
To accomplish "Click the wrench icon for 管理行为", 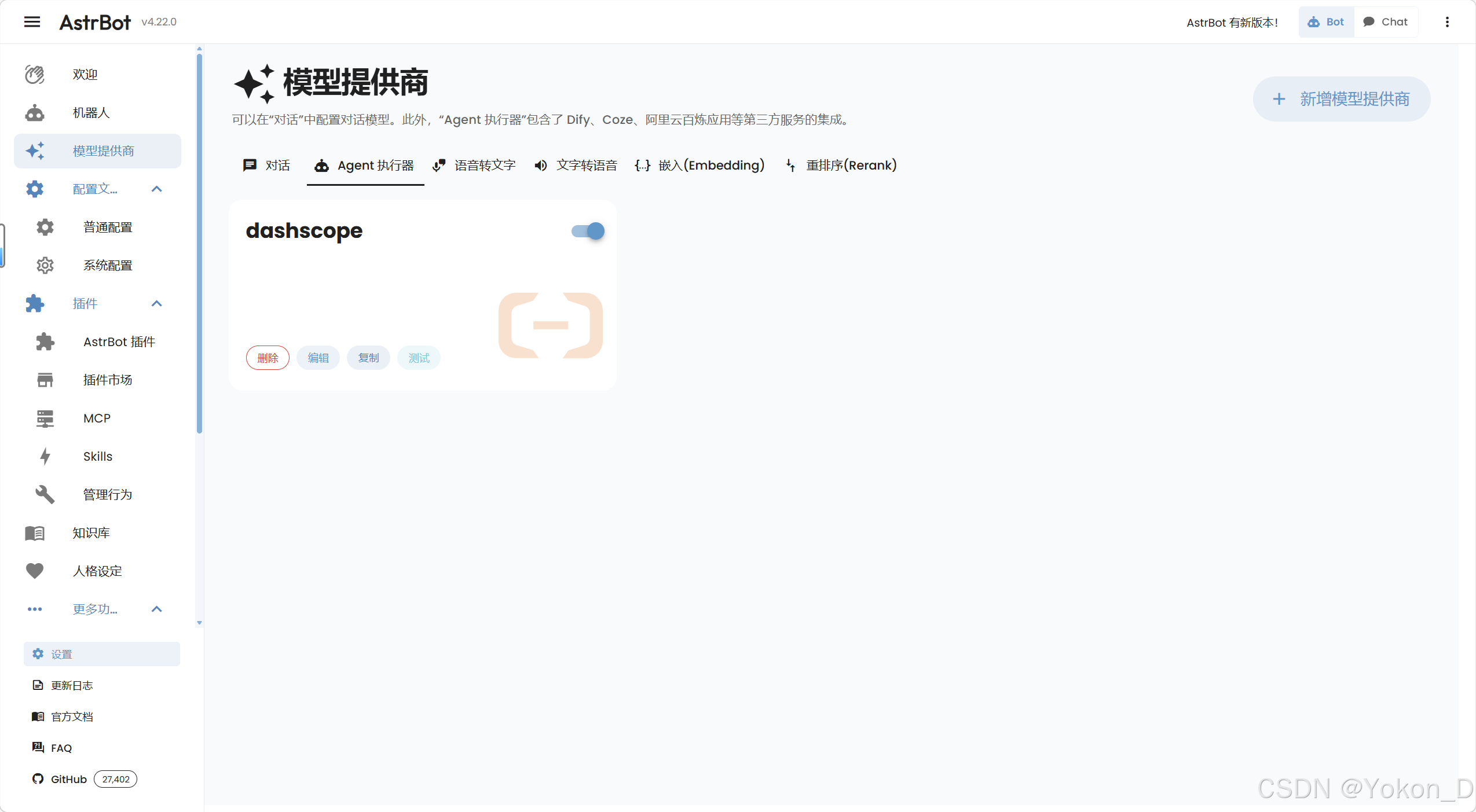I will pyautogui.click(x=45, y=495).
